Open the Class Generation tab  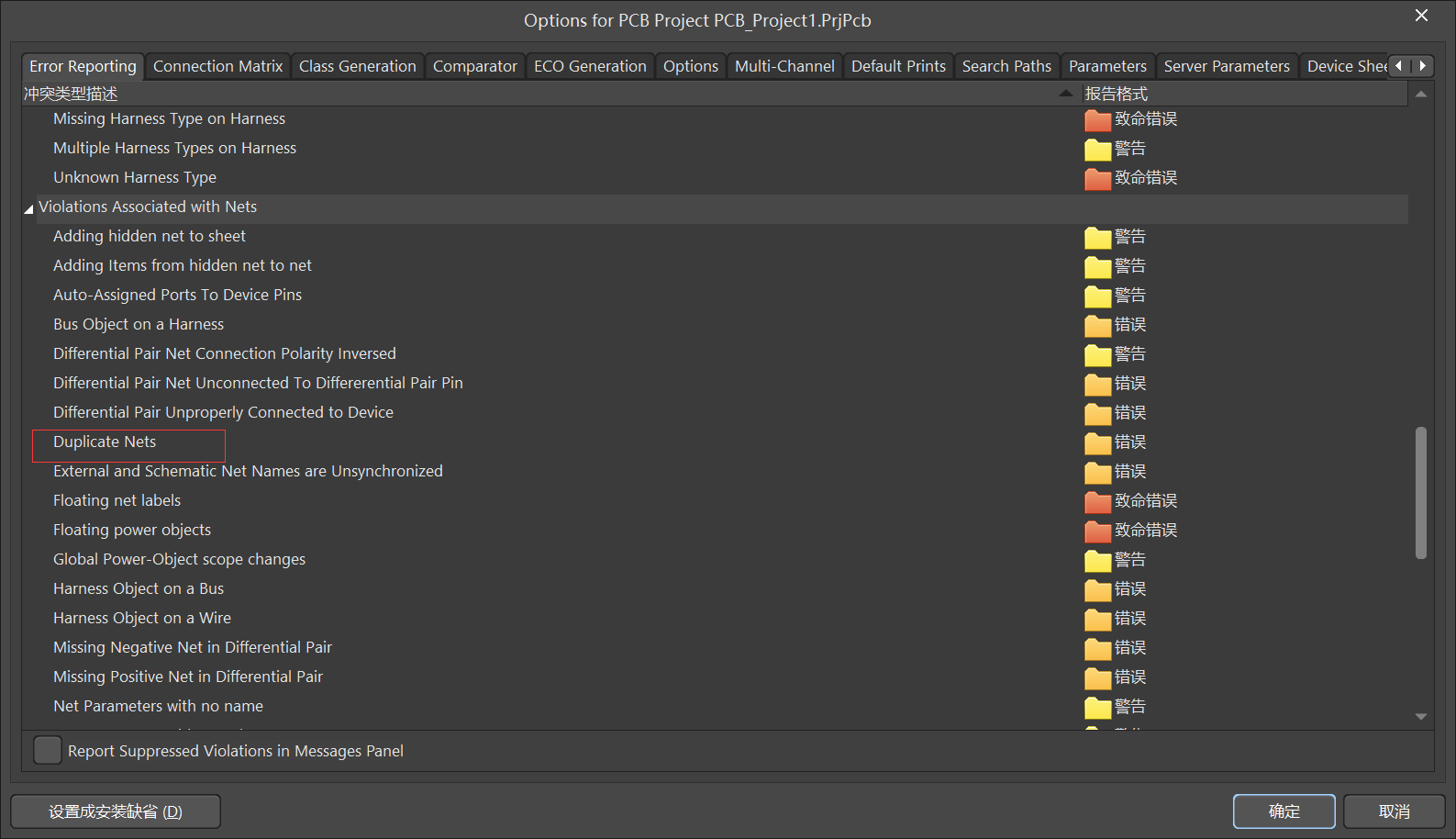tap(357, 66)
